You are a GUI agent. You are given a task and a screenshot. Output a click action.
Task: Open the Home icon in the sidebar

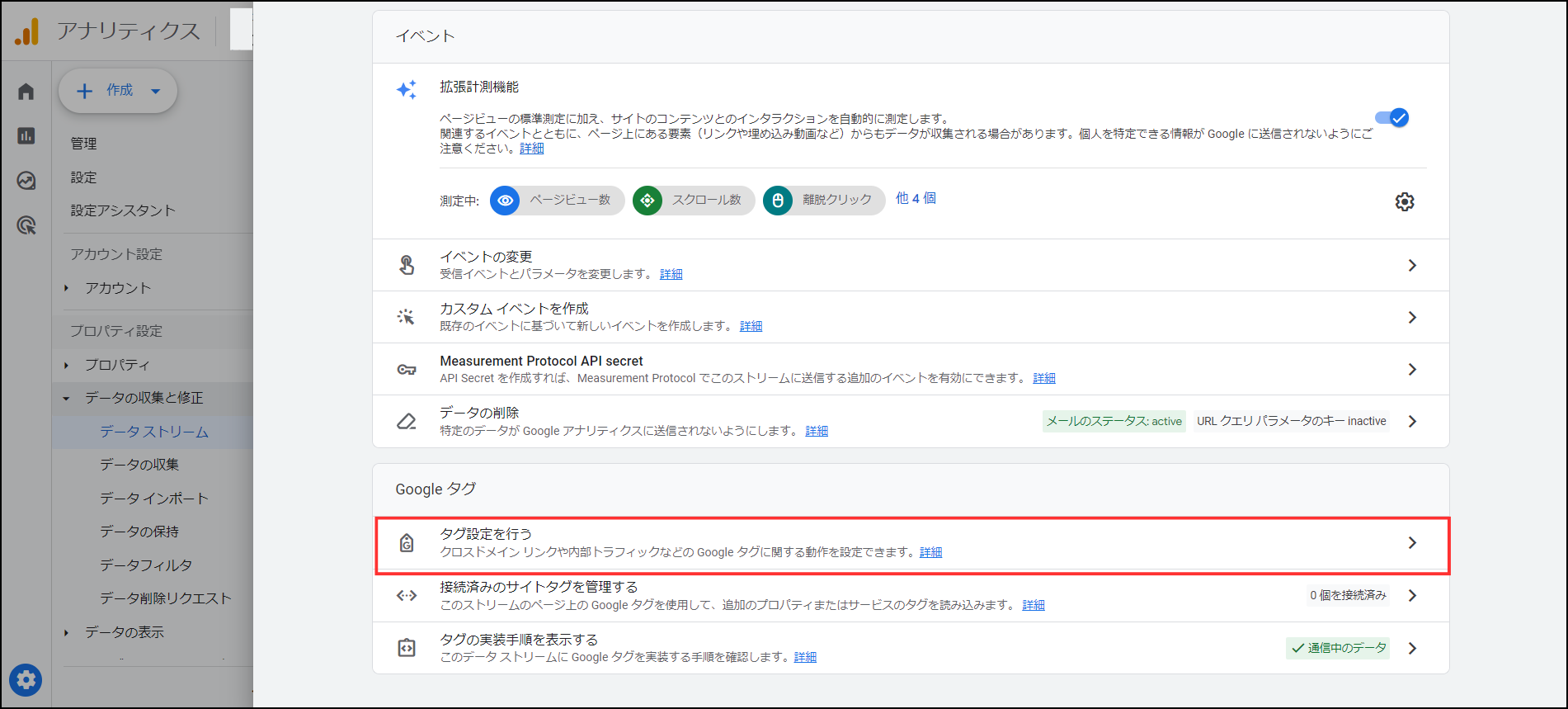point(26,92)
